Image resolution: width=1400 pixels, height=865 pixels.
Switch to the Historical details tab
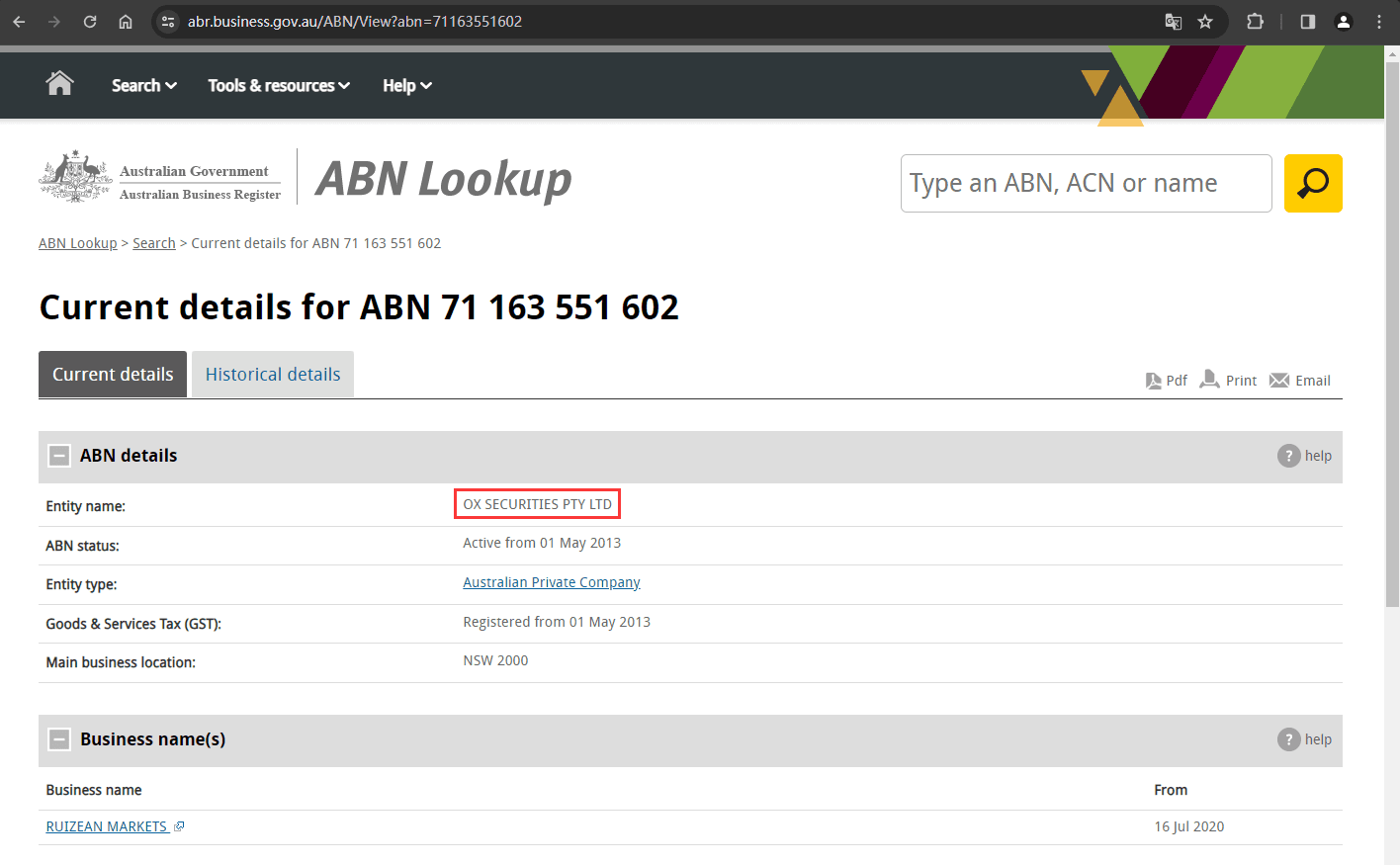pos(273,375)
